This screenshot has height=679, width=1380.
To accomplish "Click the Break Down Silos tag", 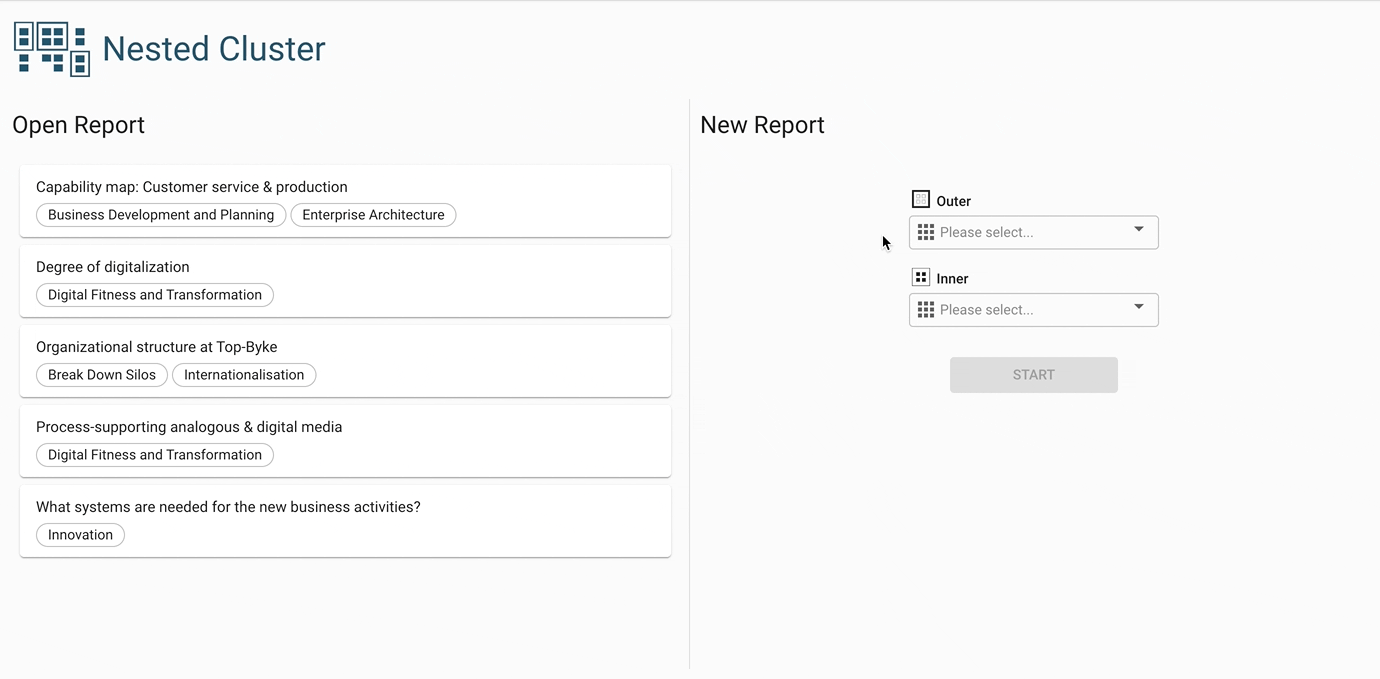I will coord(102,375).
